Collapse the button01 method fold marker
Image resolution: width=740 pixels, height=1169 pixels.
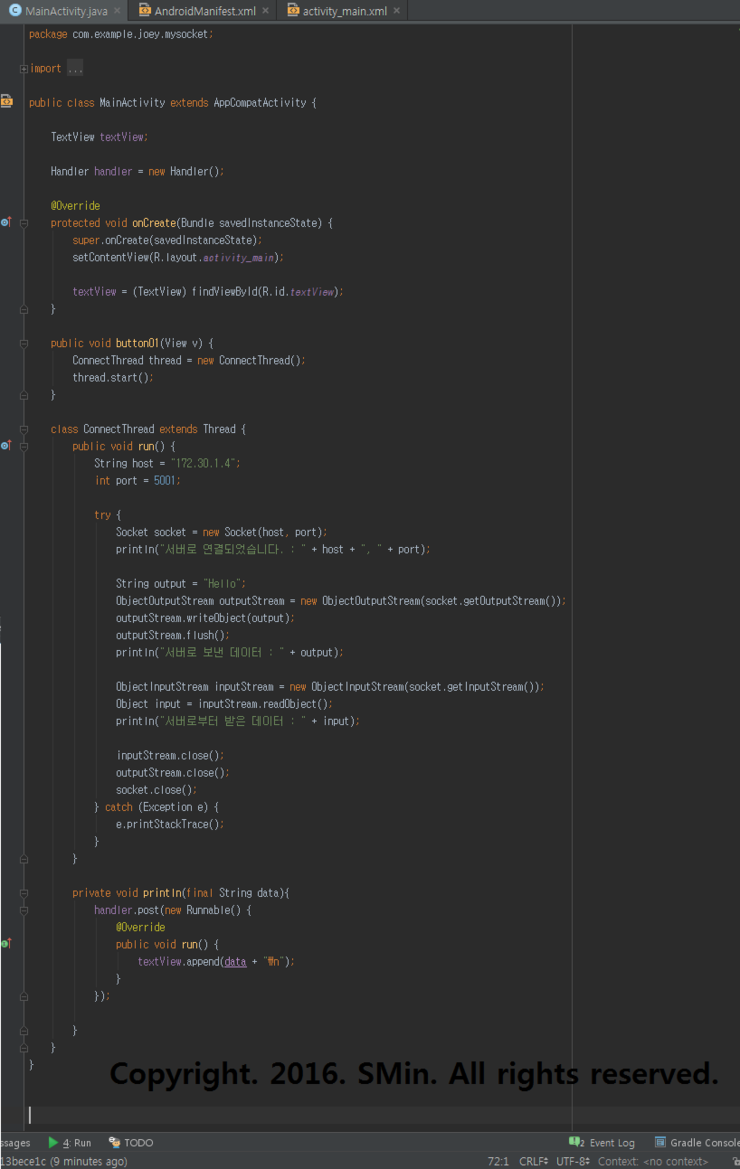(24, 344)
